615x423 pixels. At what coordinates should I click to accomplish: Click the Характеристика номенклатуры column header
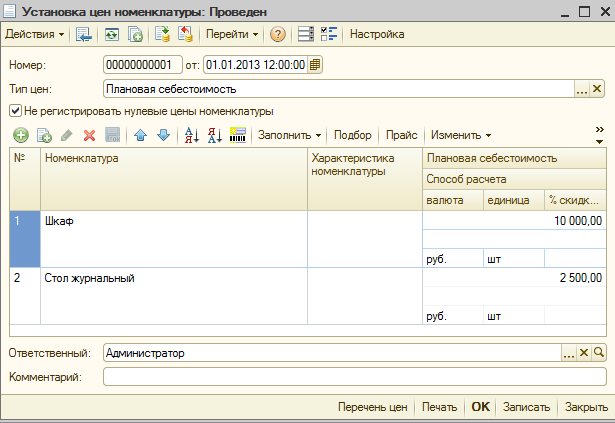pos(365,179)
